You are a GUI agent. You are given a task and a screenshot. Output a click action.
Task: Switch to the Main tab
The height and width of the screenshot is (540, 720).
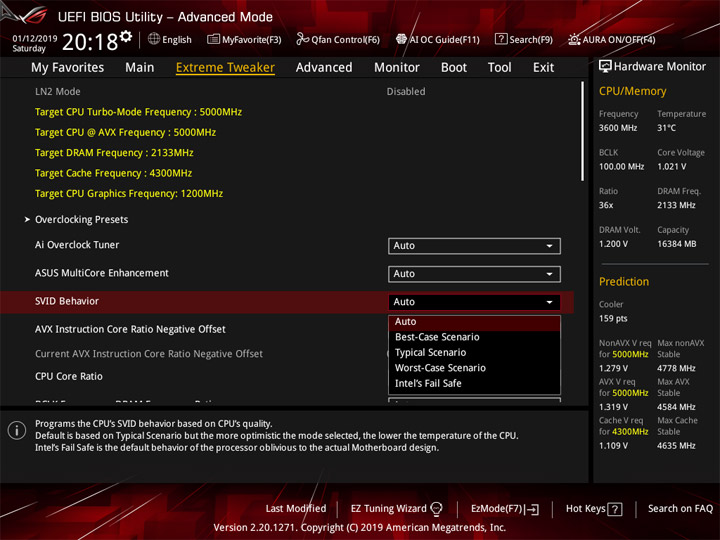point(140,68)
